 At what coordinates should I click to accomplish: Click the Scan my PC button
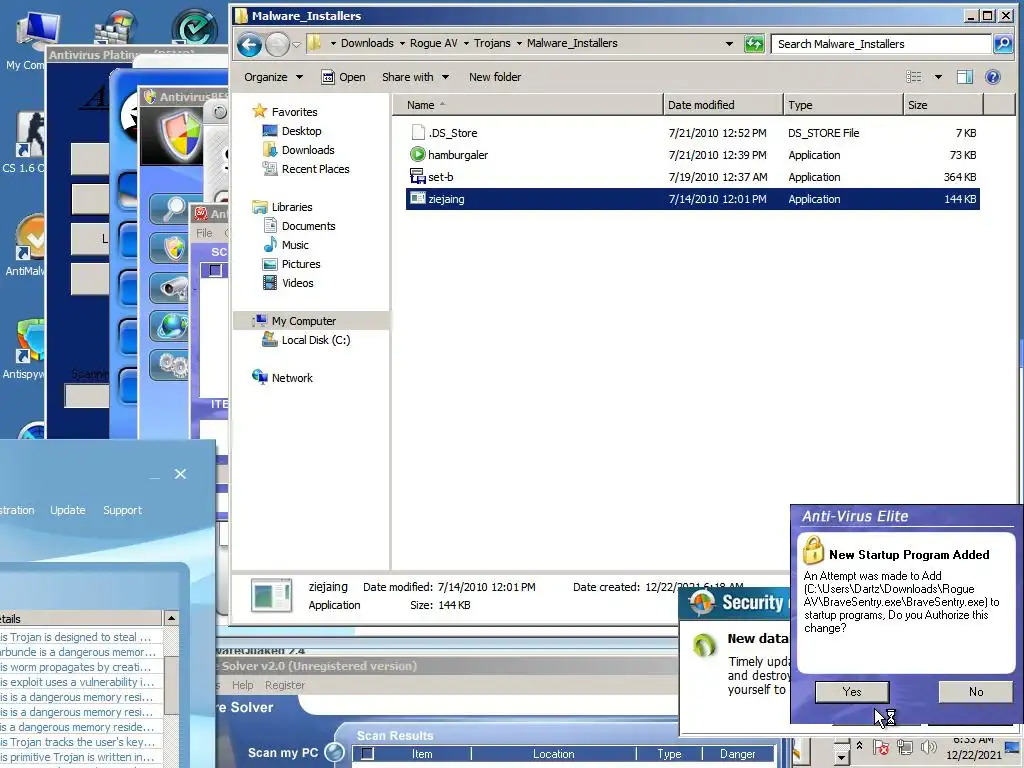point(295,752)
